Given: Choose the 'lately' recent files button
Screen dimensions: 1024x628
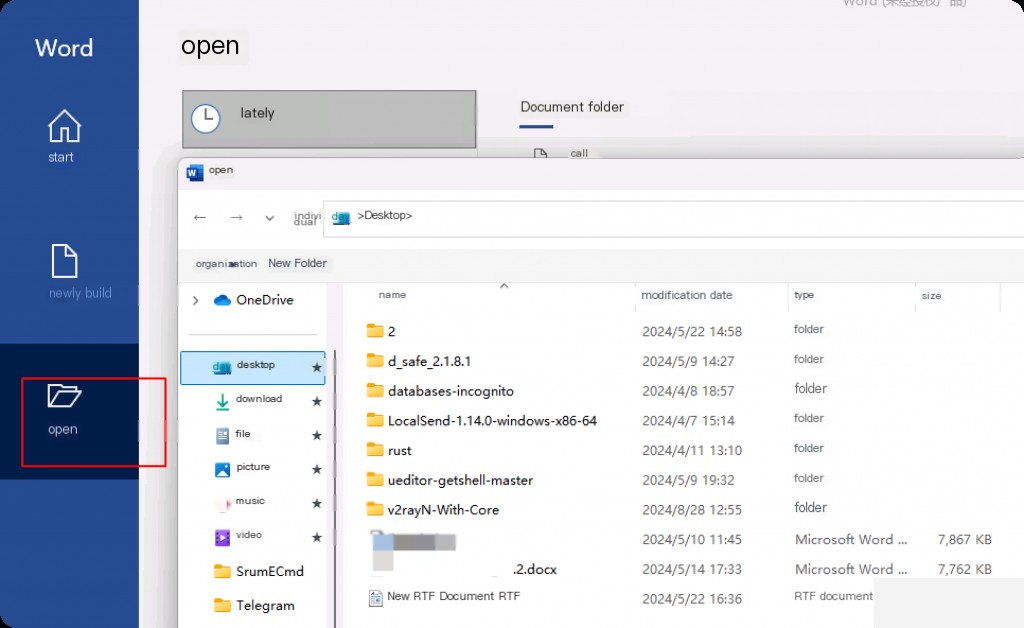Looking at the screenshot, I should 329,119.
